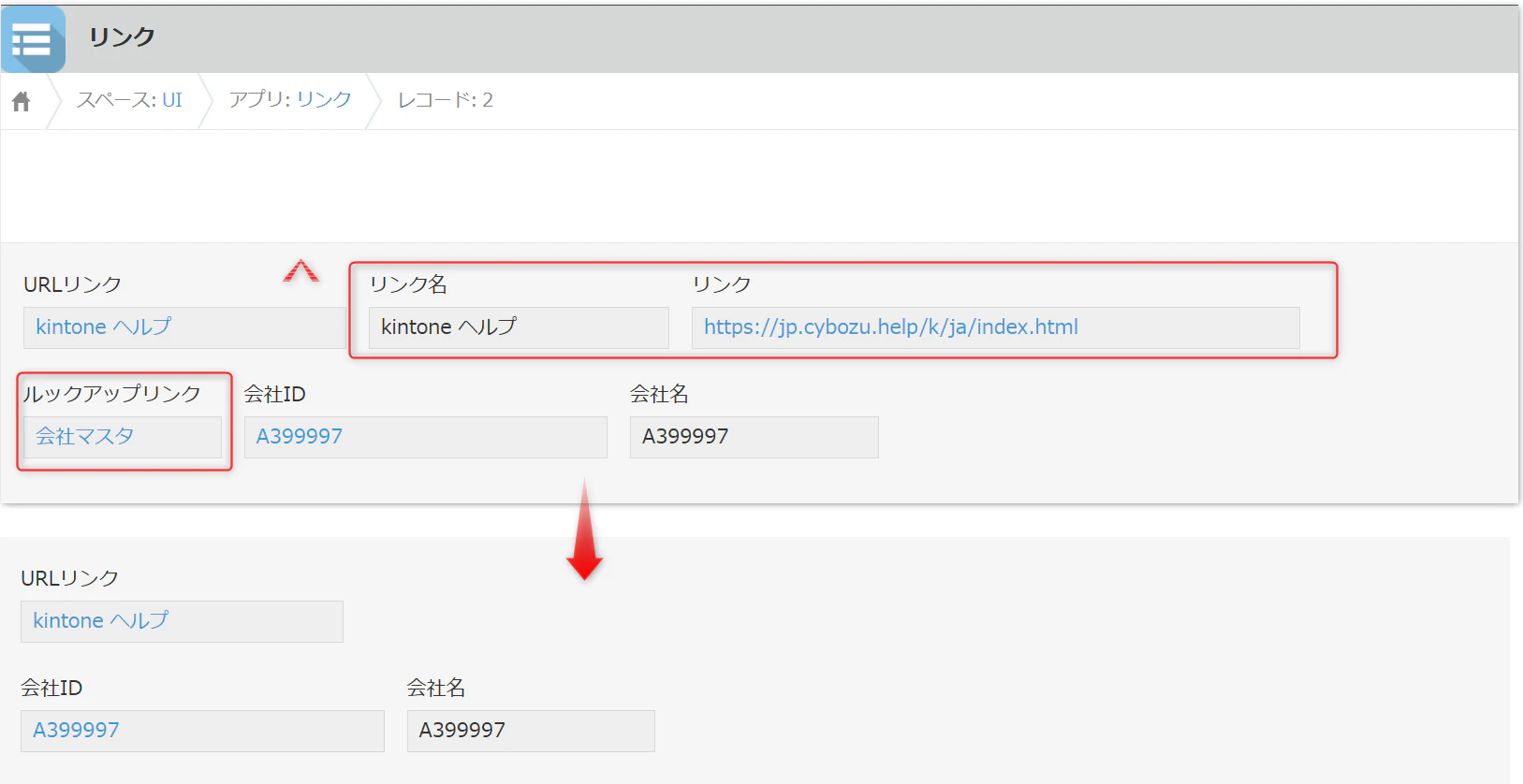This screenshot has height=784, width=1523.
Task: Select "kintone ヘルプ" value under リンク名
Action: 449,327
